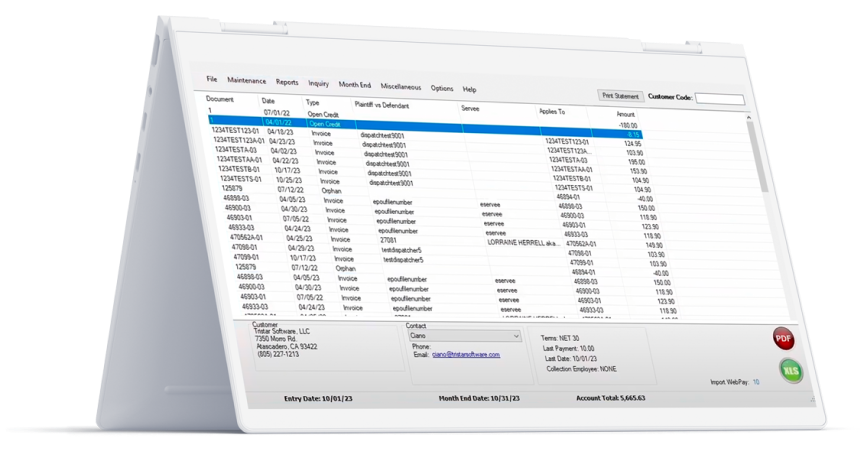
Task: Click the Last Payment: 10.00 text
Action: [x=568, y=349]
